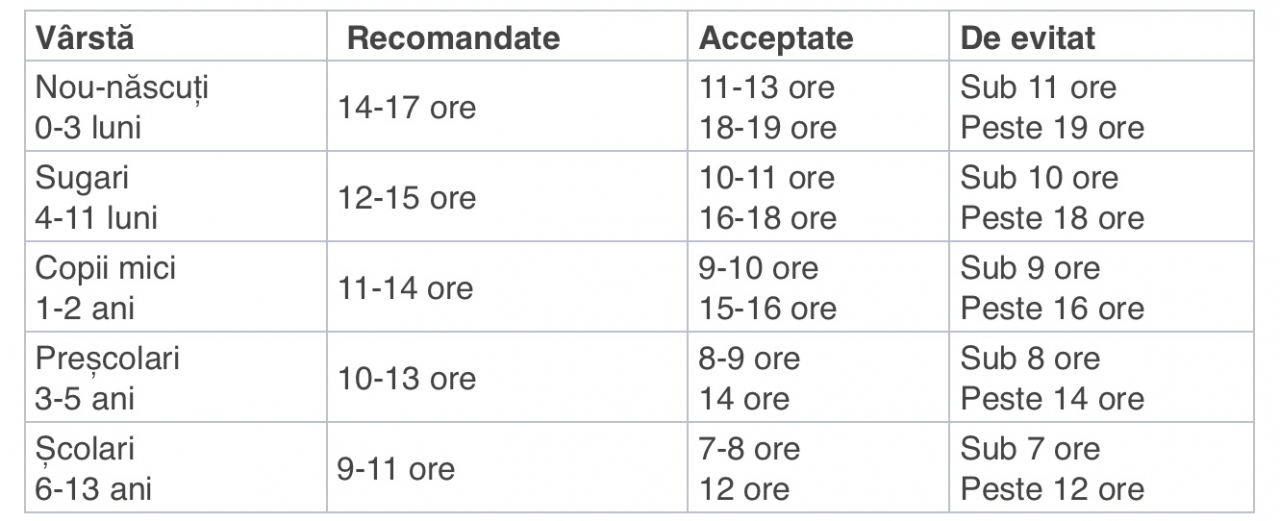Select the Peste 14 ore text
This screenshot has height=521, width=1280.
pos(1053,399)
